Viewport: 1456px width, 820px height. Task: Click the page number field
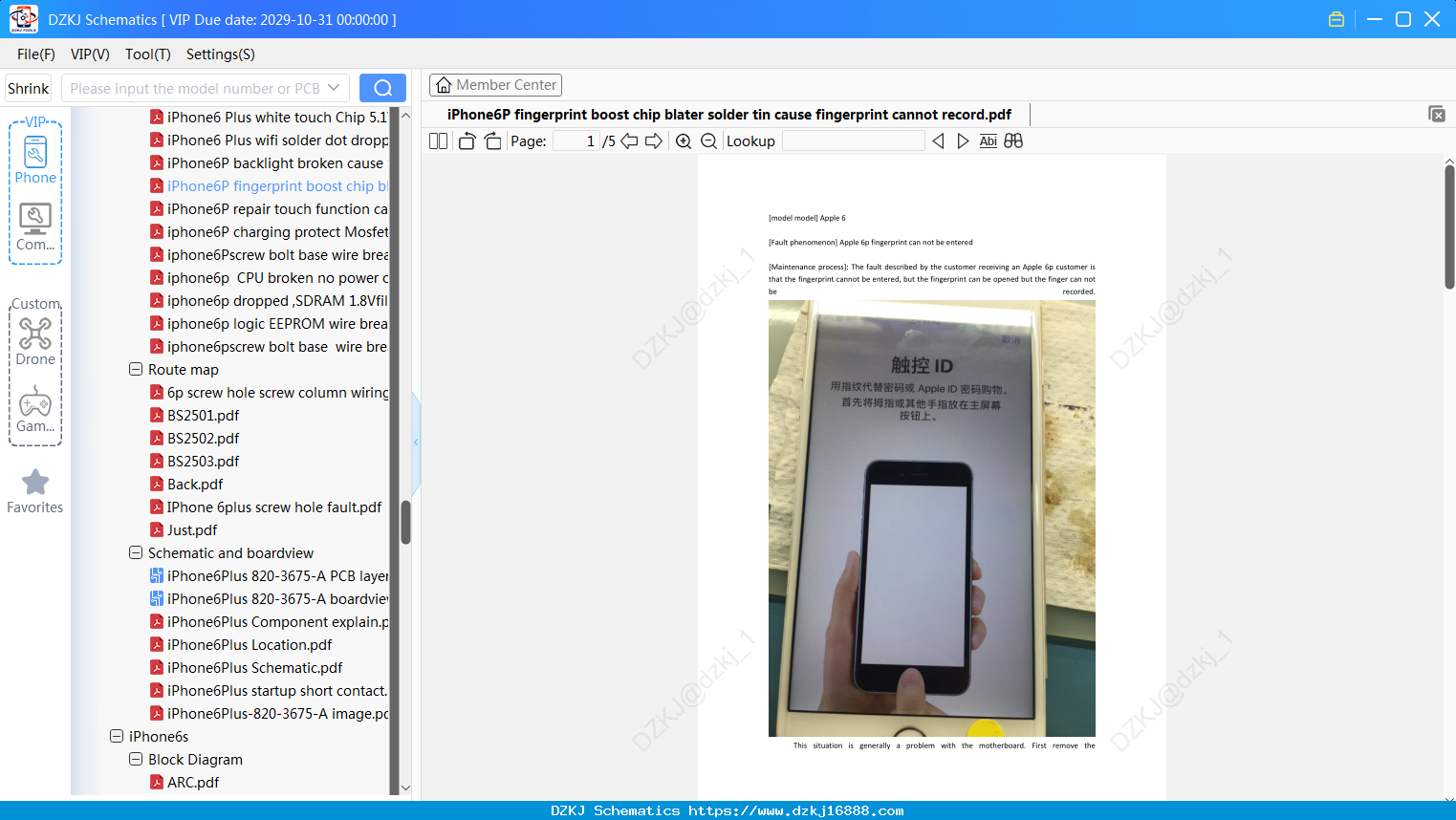tap(576, 140)
